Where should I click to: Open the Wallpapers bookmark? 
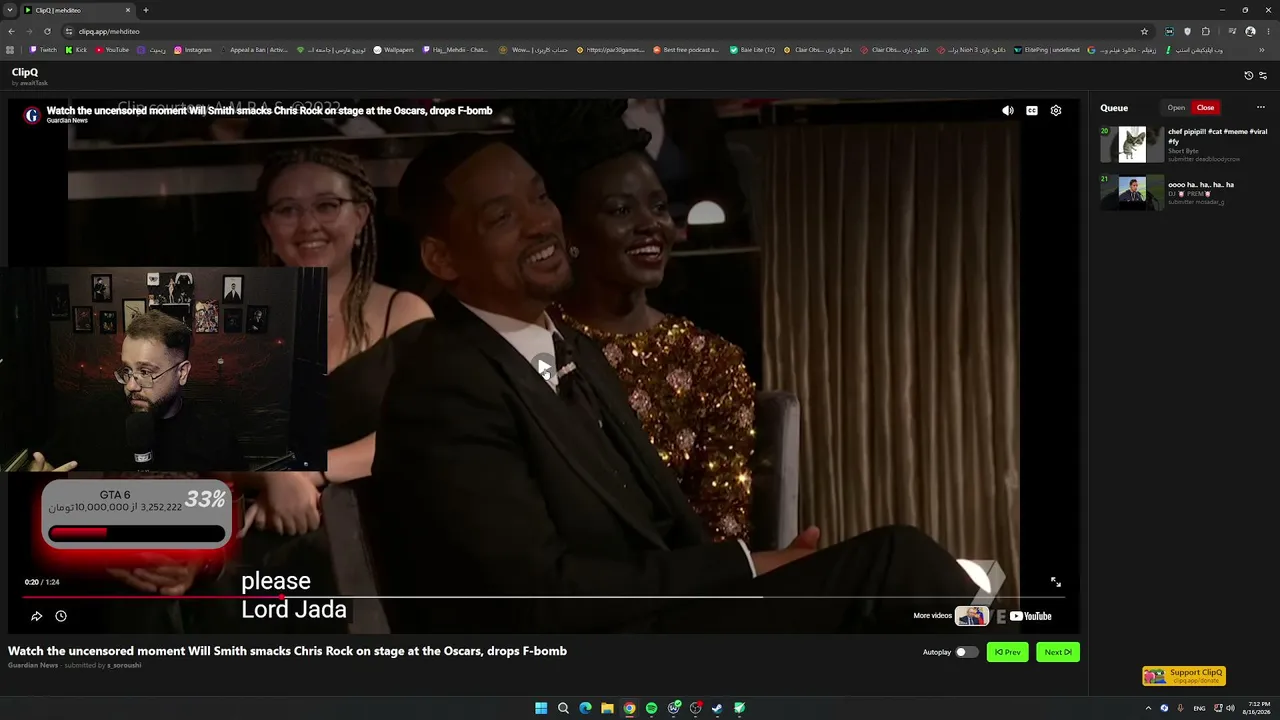[393, 50]
